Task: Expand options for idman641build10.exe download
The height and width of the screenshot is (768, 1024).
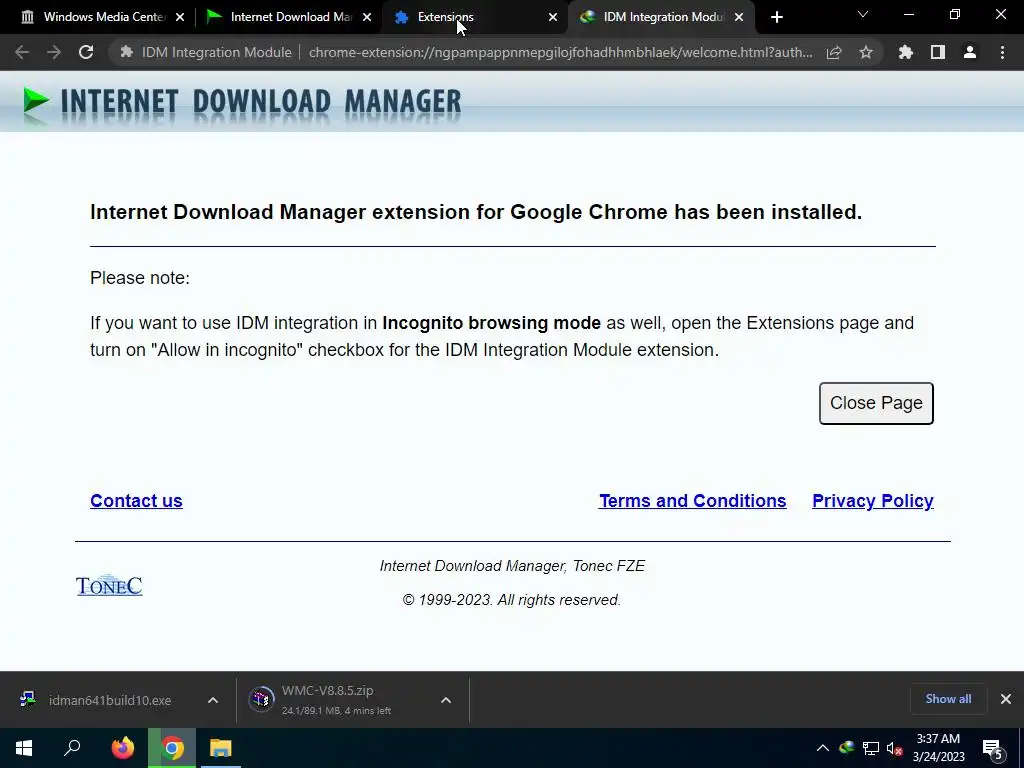Action: (213, 700)
